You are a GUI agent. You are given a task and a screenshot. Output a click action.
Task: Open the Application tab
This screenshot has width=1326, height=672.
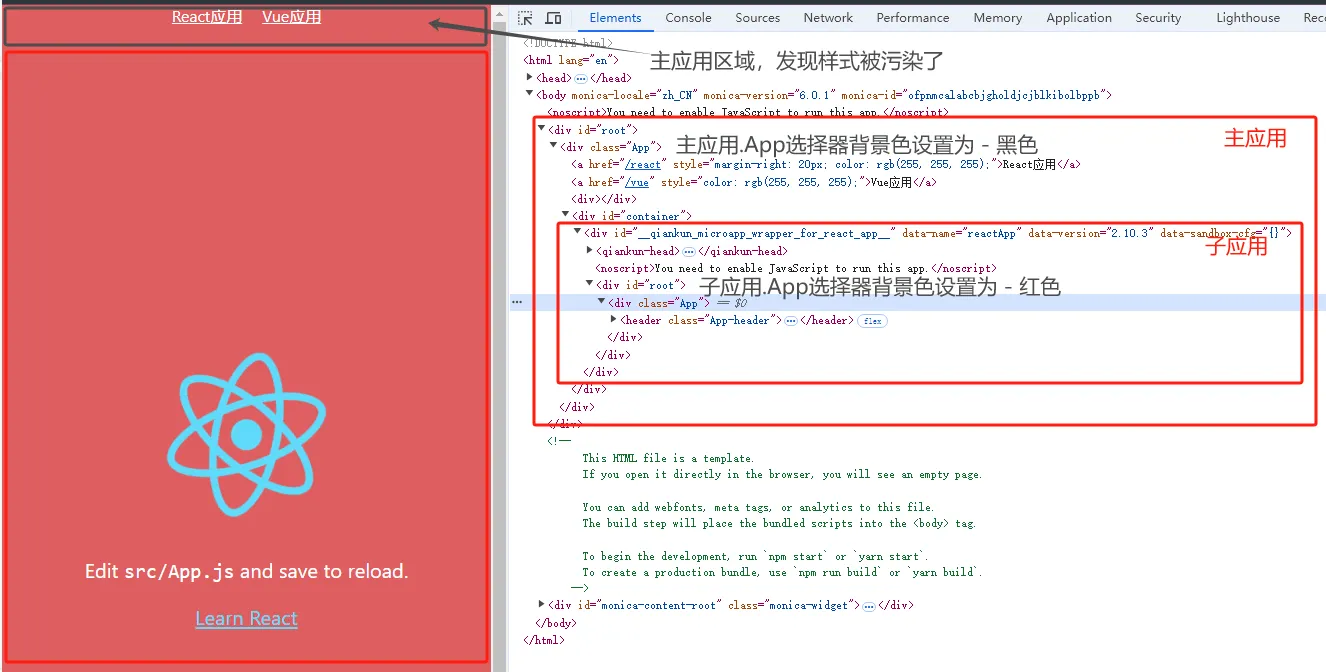[x=1079, y=18]
